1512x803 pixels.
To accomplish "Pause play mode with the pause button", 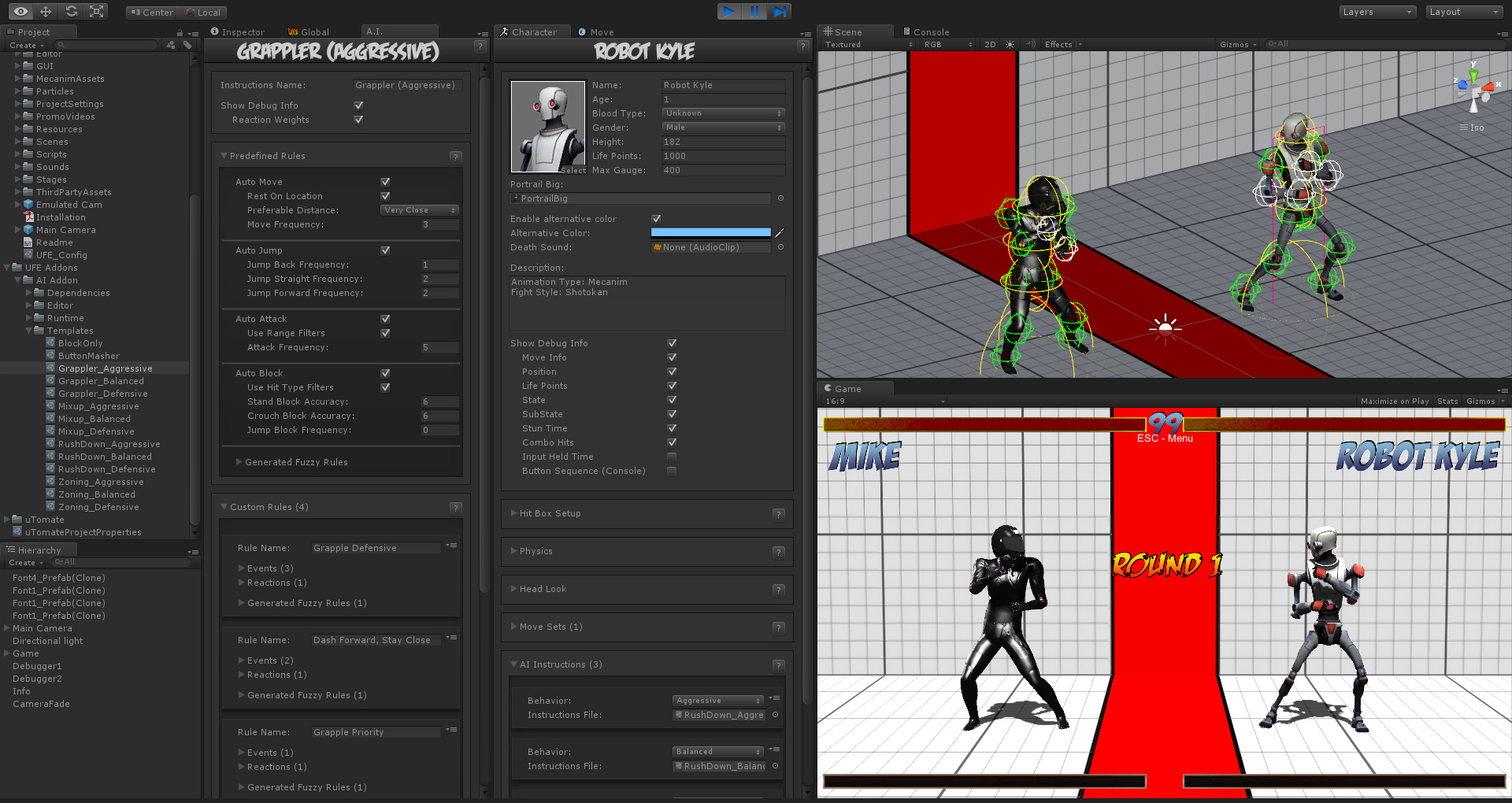I will [755, 11].
